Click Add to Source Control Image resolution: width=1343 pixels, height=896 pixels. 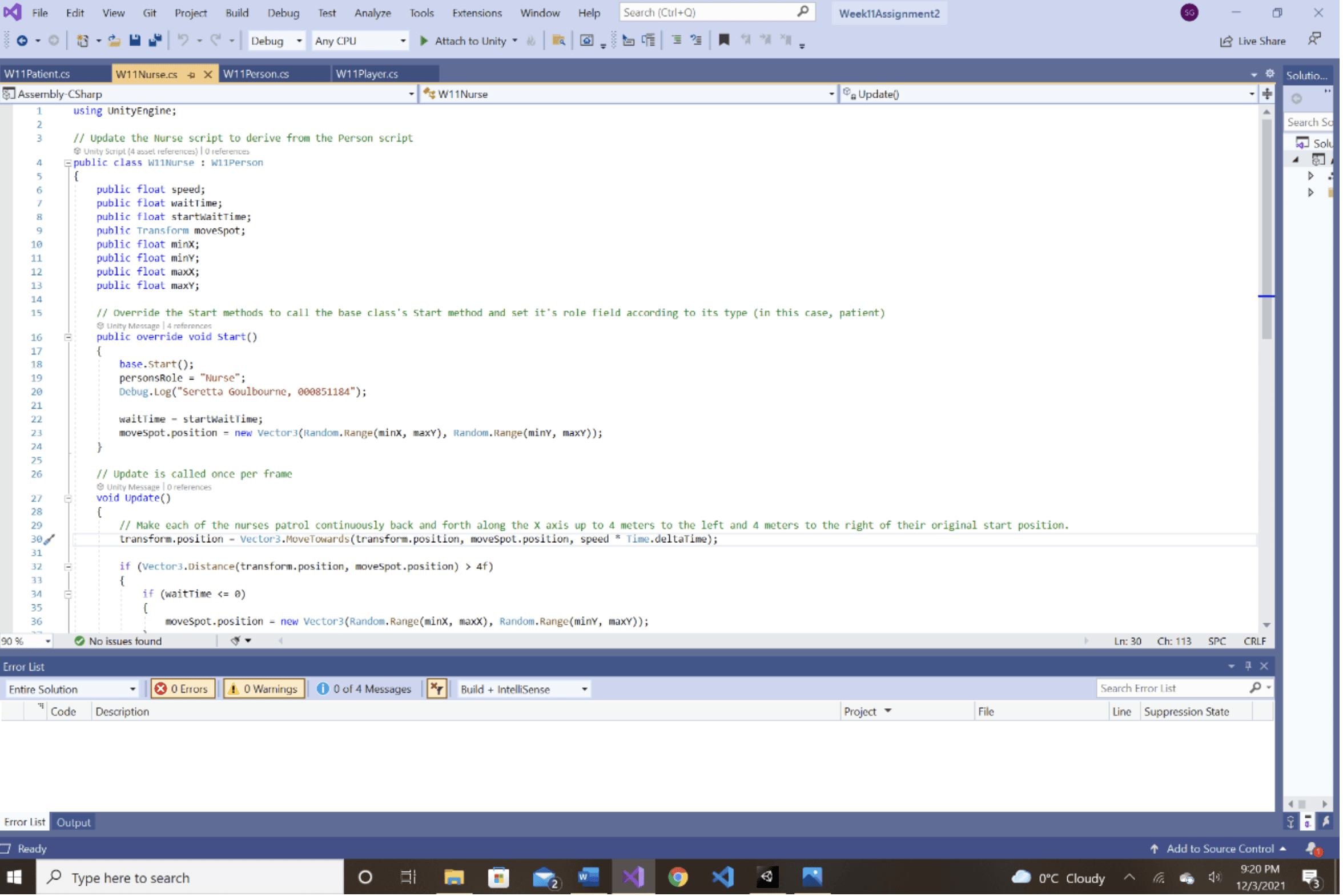pos(1221,850)
